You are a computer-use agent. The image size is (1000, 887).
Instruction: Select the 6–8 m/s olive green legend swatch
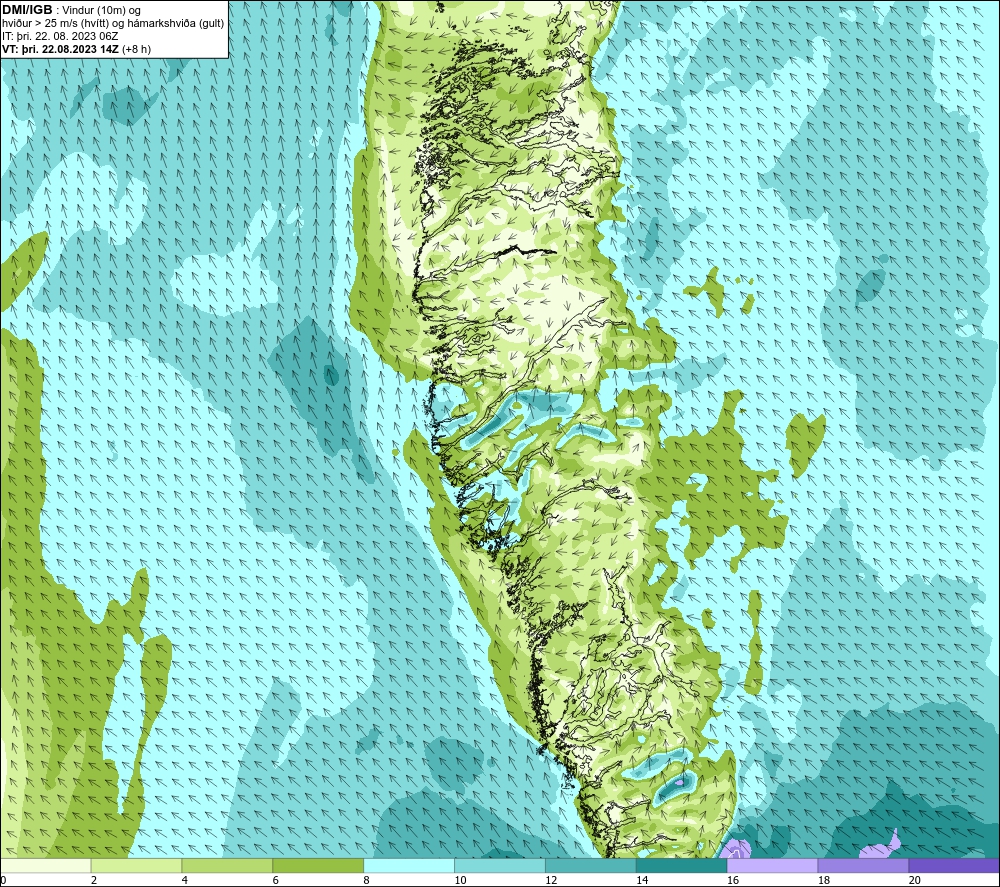pyautogui.click(x=318, y=866)
